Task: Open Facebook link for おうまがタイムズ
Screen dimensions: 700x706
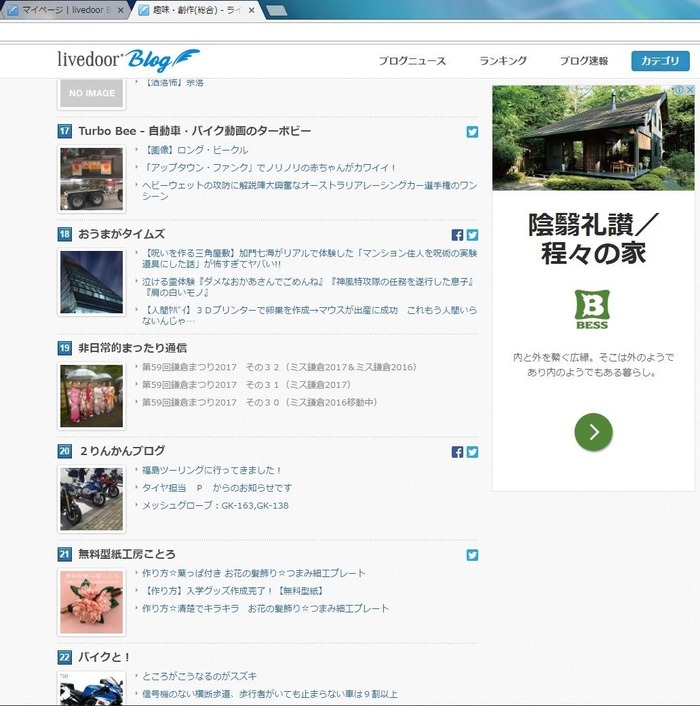Action: click(x=457, y=235)
